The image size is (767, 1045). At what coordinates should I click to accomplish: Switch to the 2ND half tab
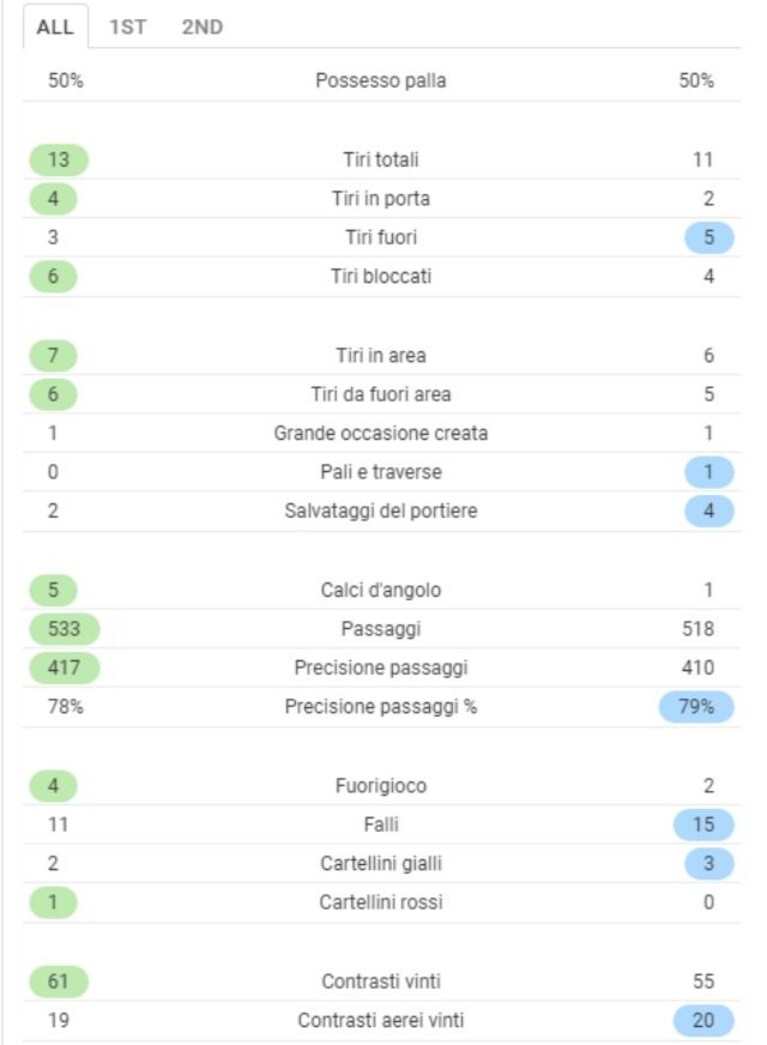[202, 27]
